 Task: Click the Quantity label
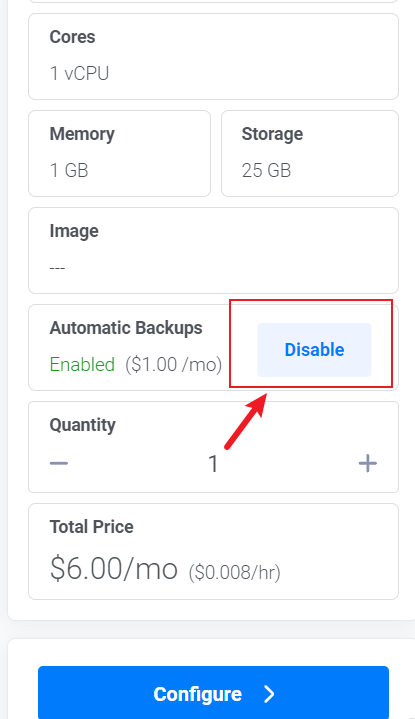83,426
